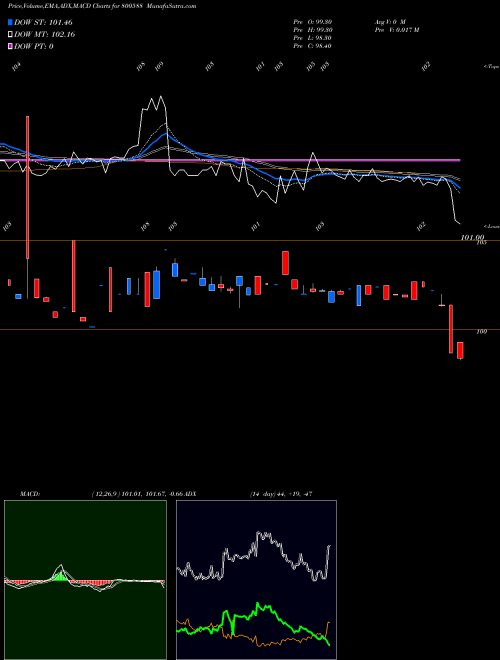Image resolution: width=500 pixels, height=660 pixels.
Task: Select the 'DOW PT: 0' legend label
Action: 34,46
